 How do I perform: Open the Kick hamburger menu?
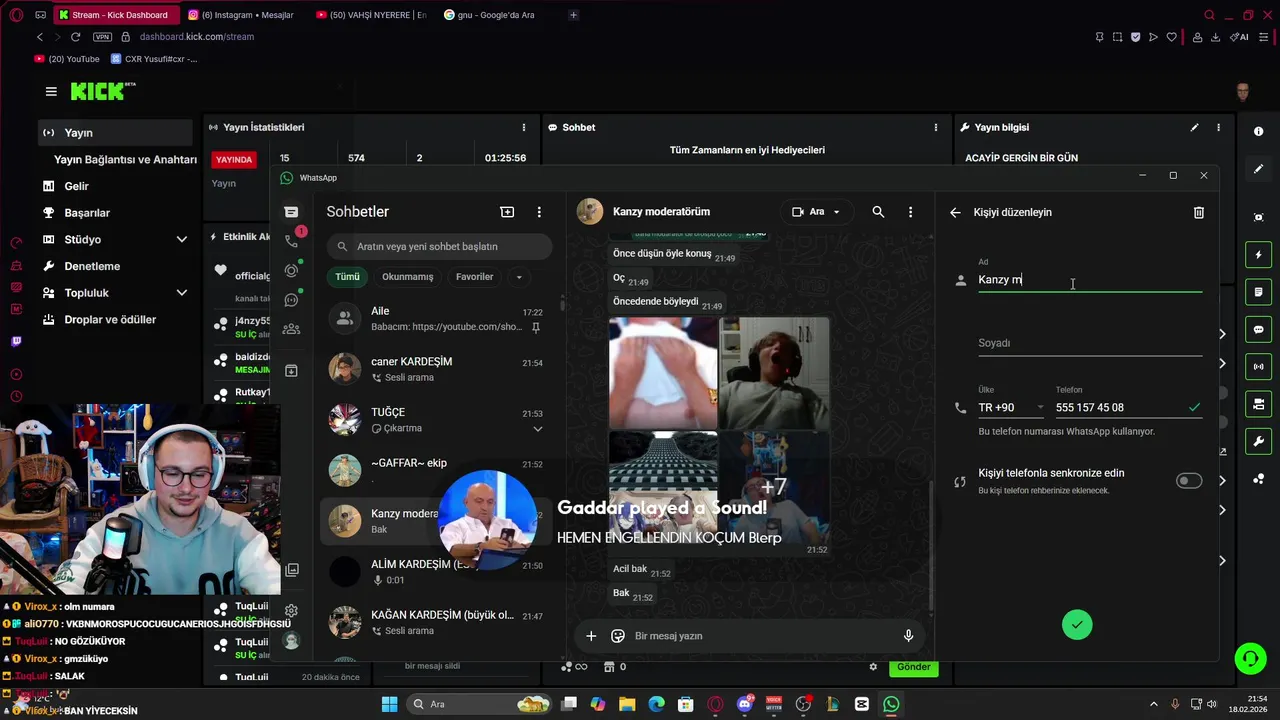tap(51, 91)
